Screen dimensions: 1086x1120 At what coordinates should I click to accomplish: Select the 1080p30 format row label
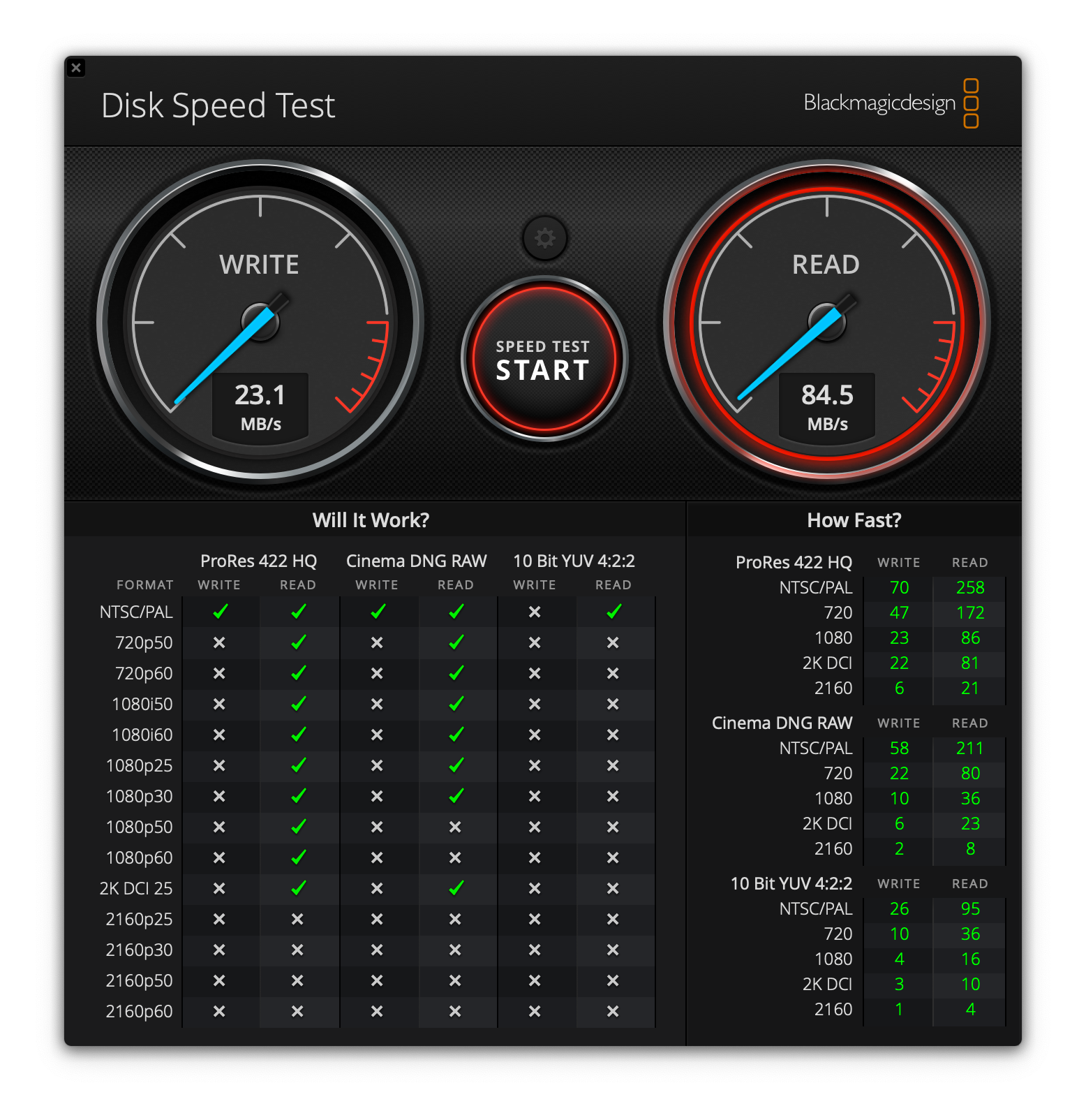coord(139,797)
